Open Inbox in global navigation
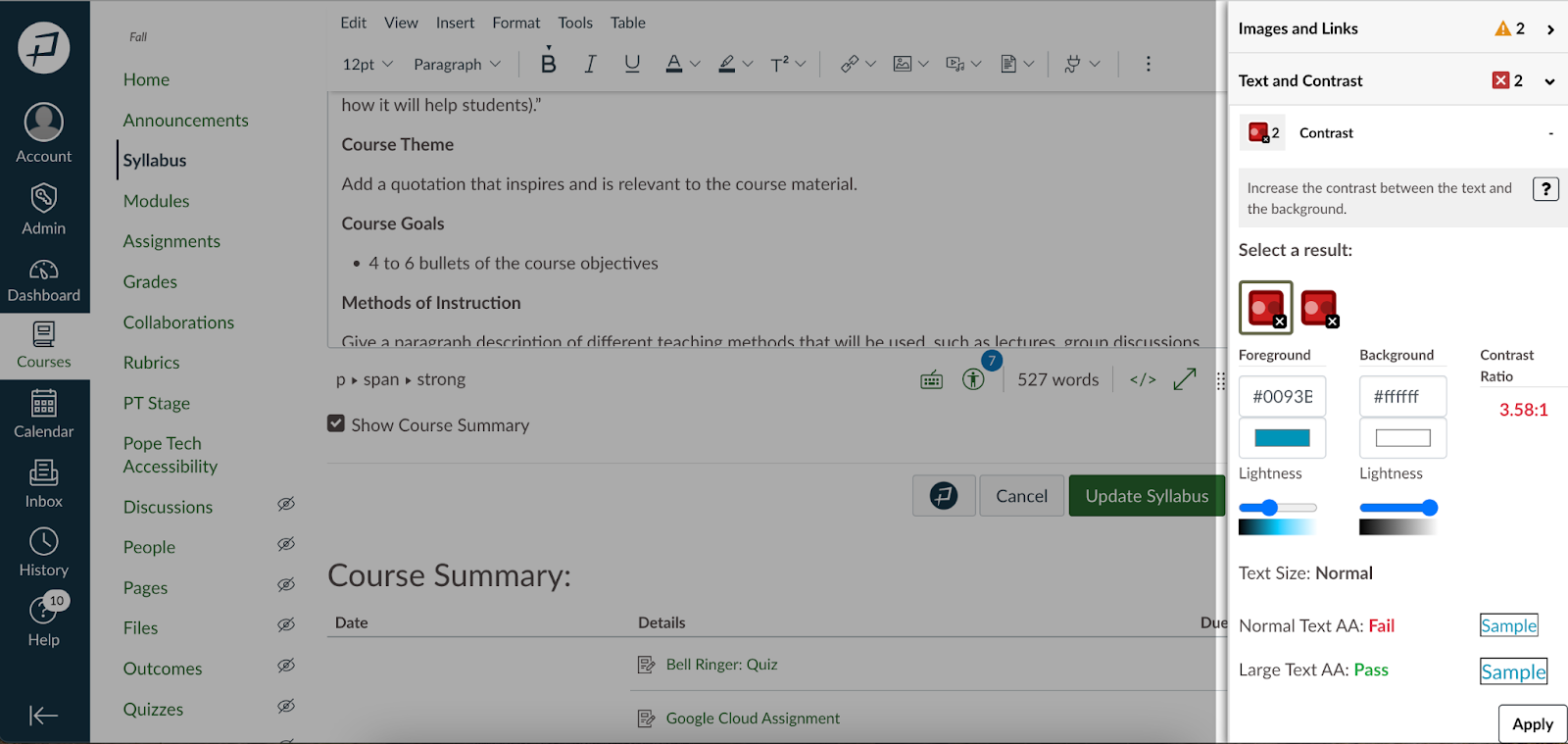 pos(44,484)
